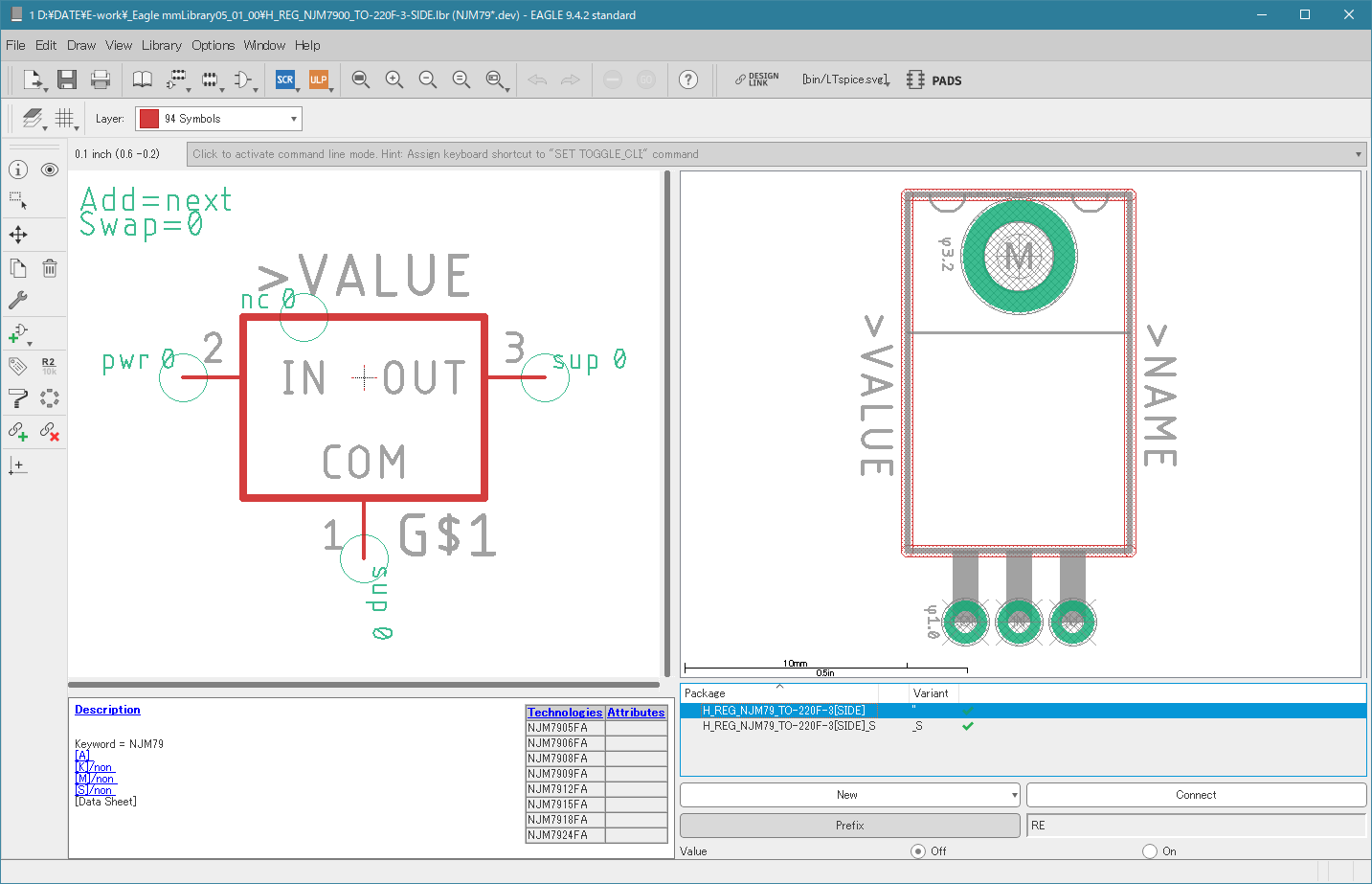Open the Library menu

[x=161, y=45]
